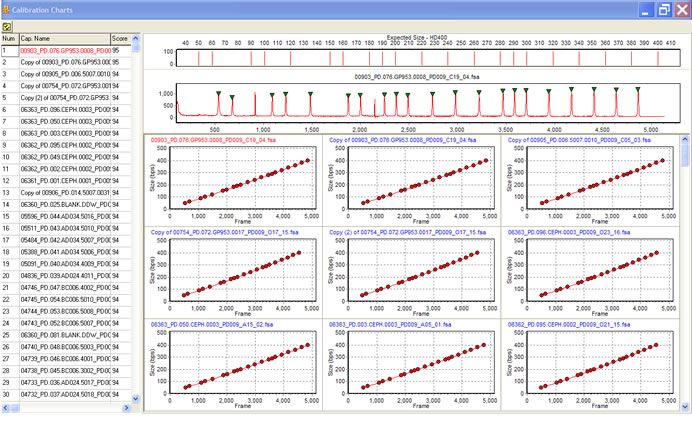The width and height of the screenshot is (692, 432).
Task: Sort by the Num column header
Action: pyautogui.click(x=10, y=39)
